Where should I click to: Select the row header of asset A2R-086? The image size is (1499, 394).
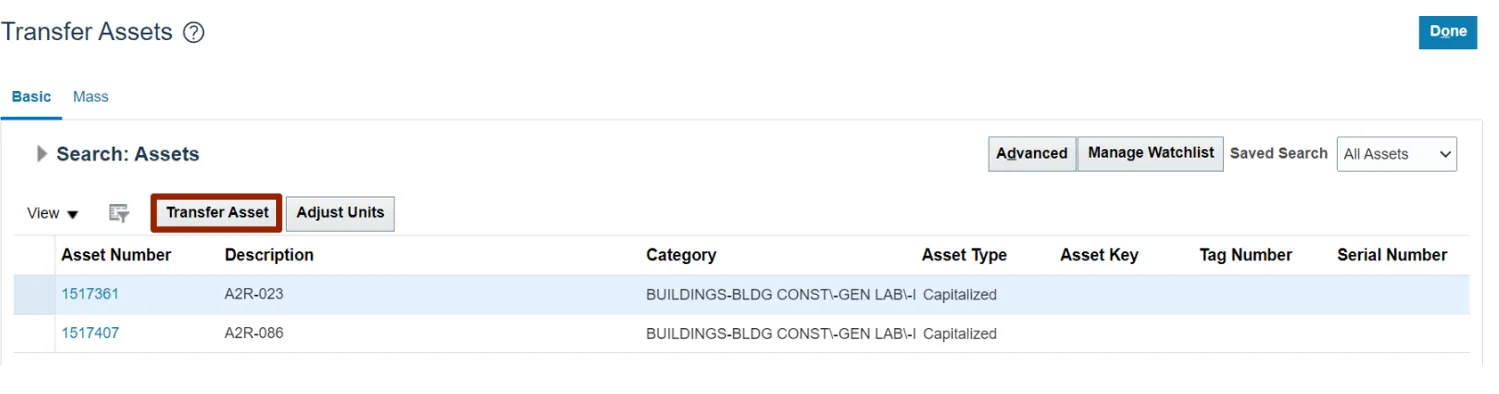34,333
